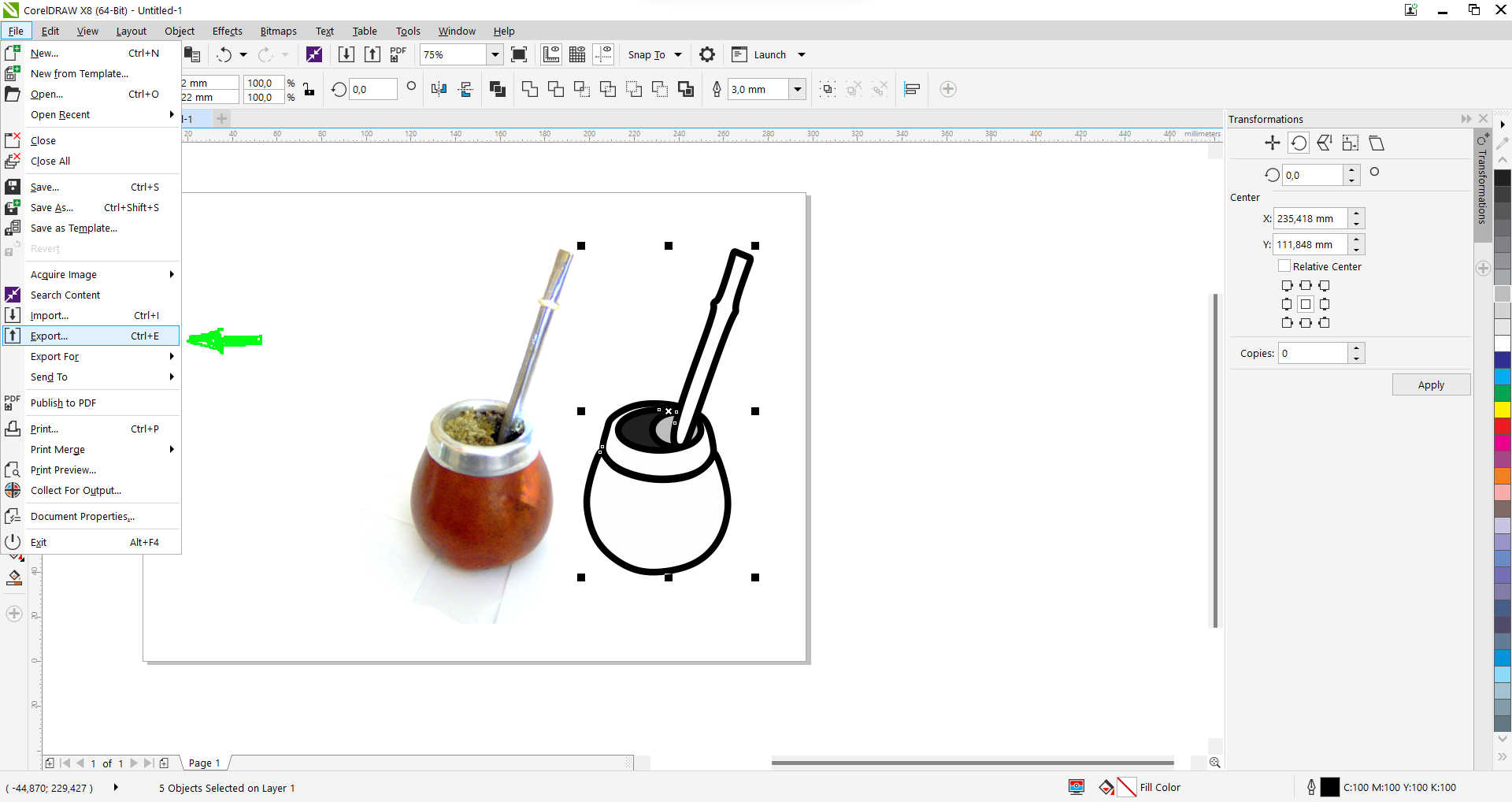
Task: Select the Size transformation icon
Action: click(1351, 143)
